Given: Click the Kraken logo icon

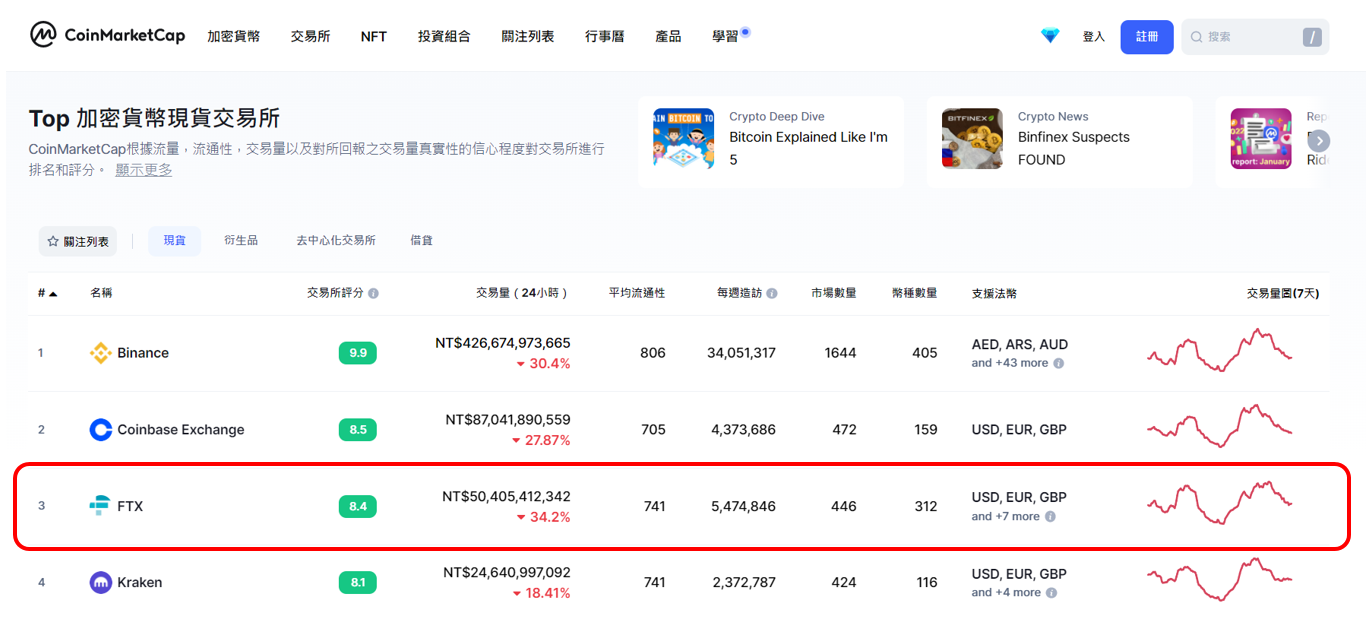Looking at the screenshot, I should tap(100, 583).
